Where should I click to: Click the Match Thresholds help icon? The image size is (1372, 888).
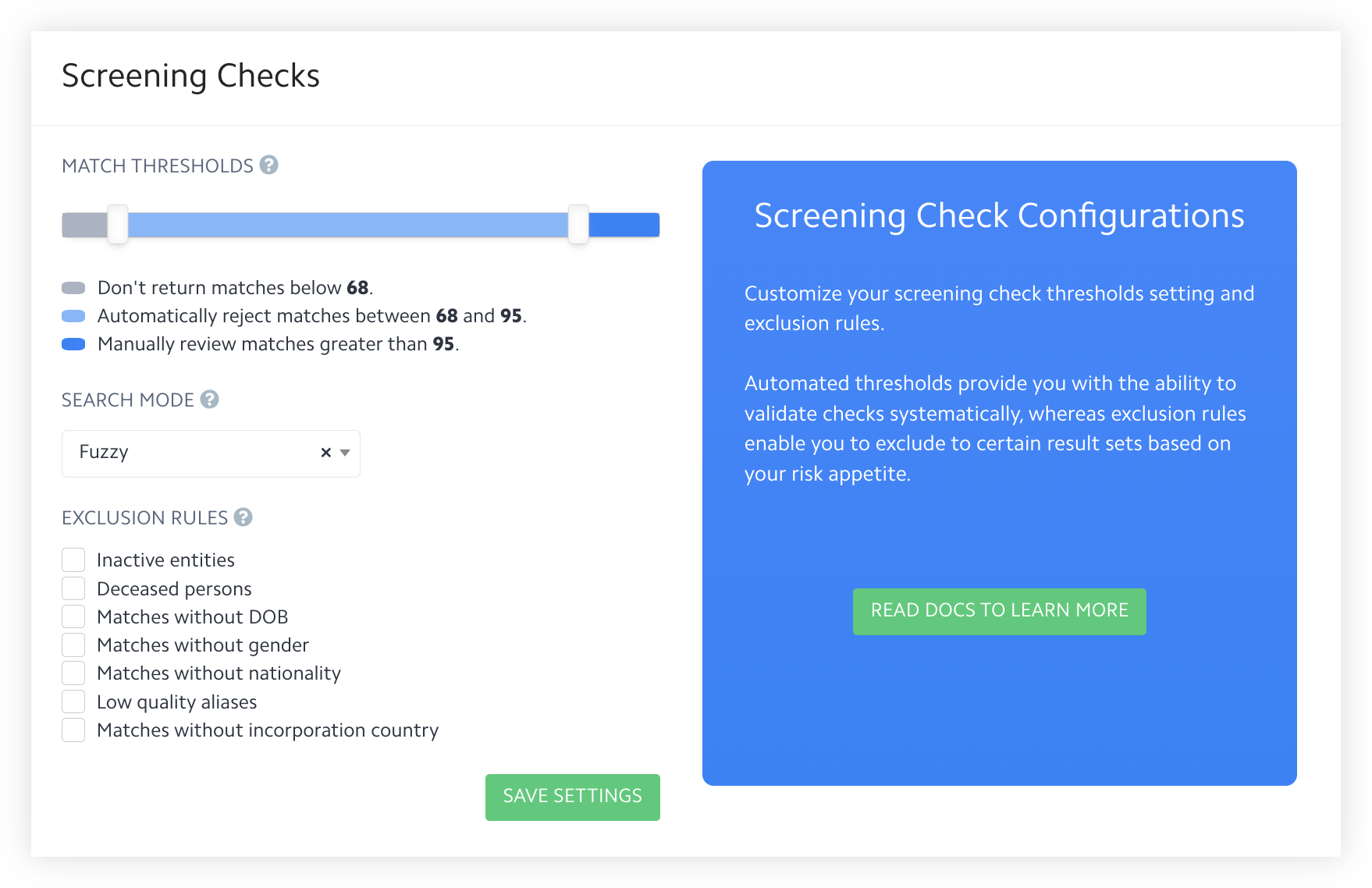click(268, 165)
